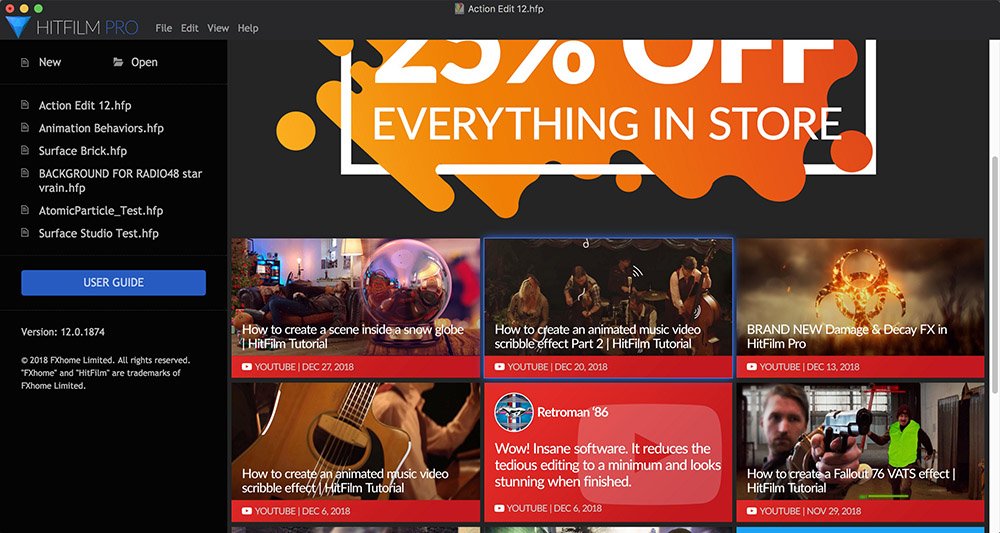Click YouTube icon on Fallout 76 VATS card

tap(751, 511)
